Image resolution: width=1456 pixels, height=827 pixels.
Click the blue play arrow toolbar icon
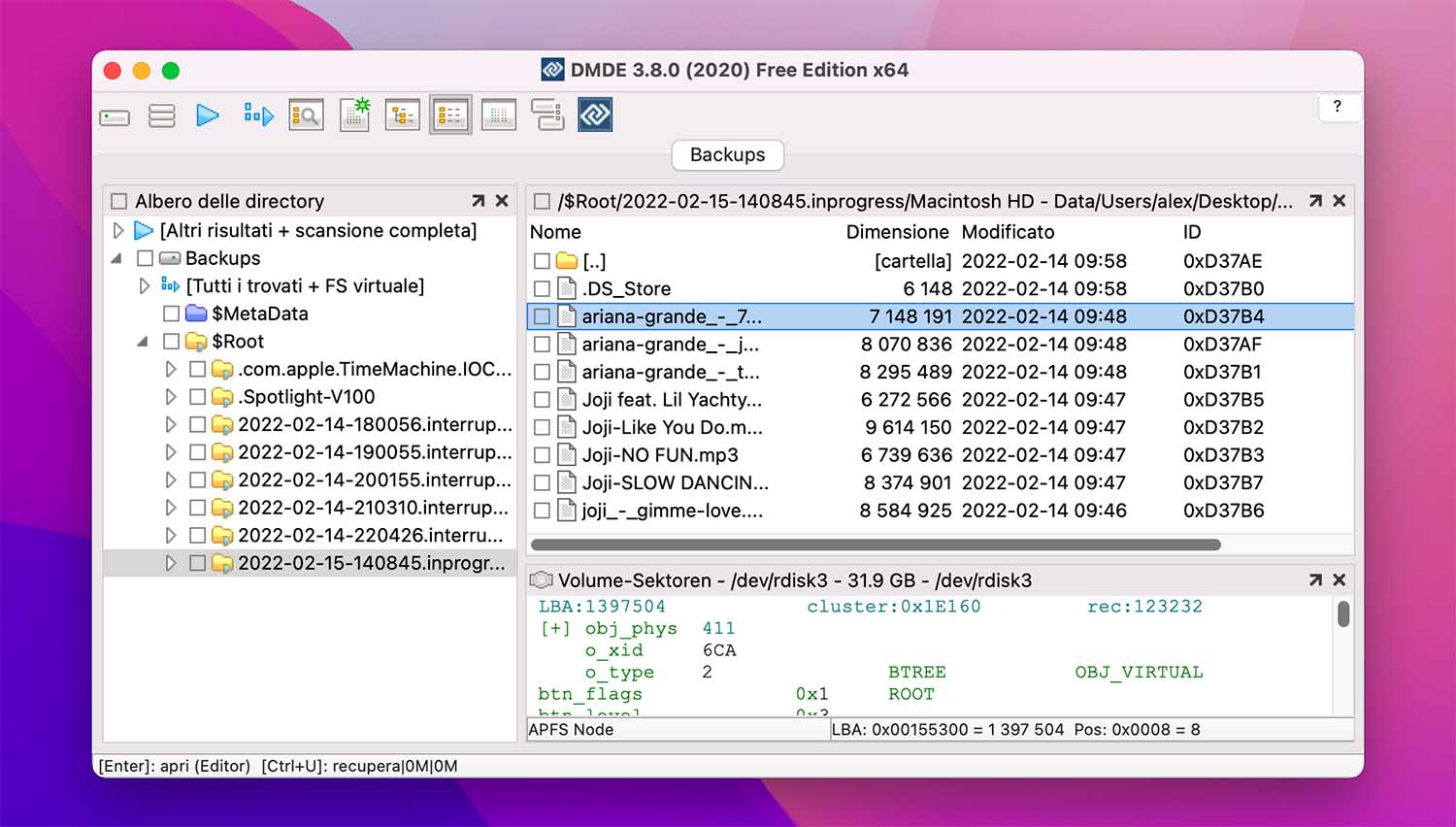click(208, 116)
